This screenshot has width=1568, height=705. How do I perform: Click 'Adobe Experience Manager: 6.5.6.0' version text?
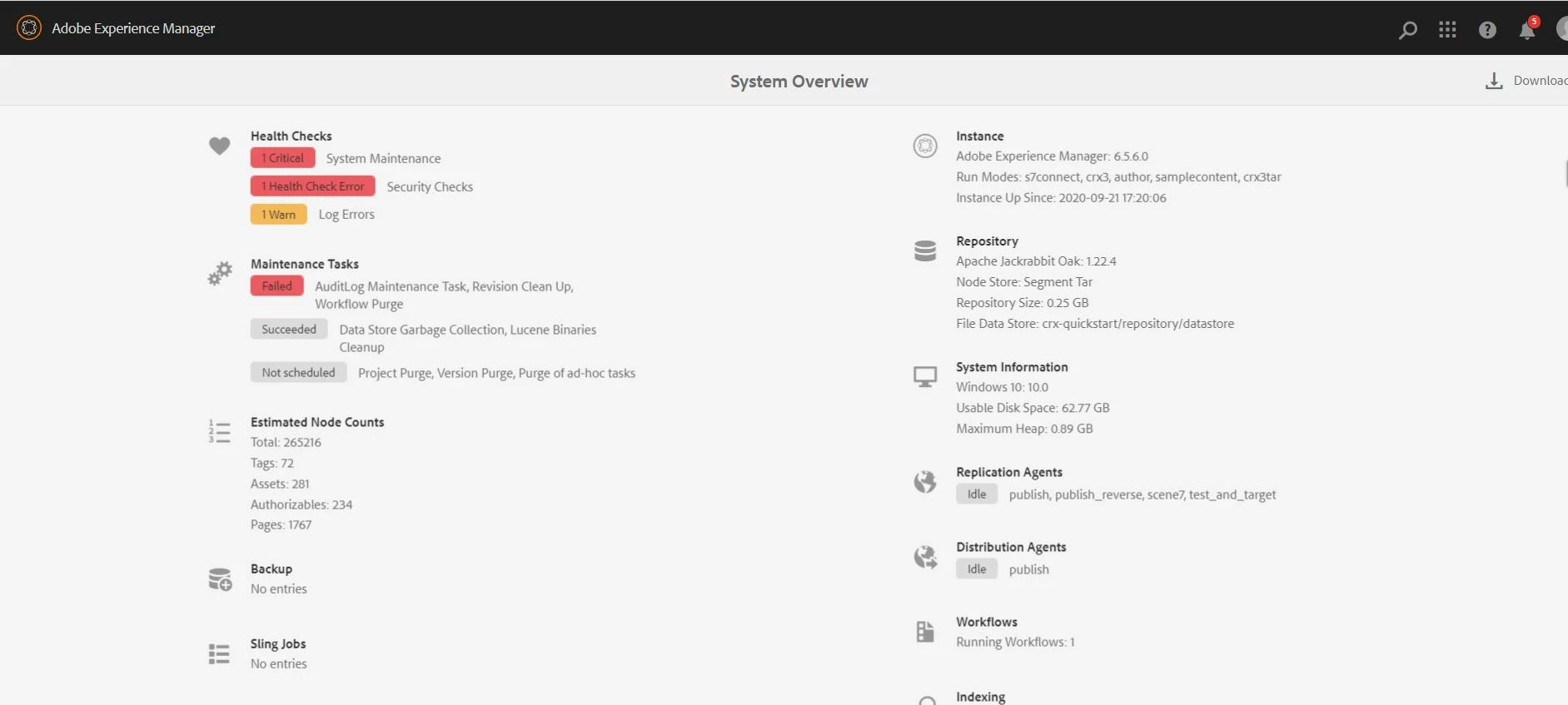(x=1052, y=156)
